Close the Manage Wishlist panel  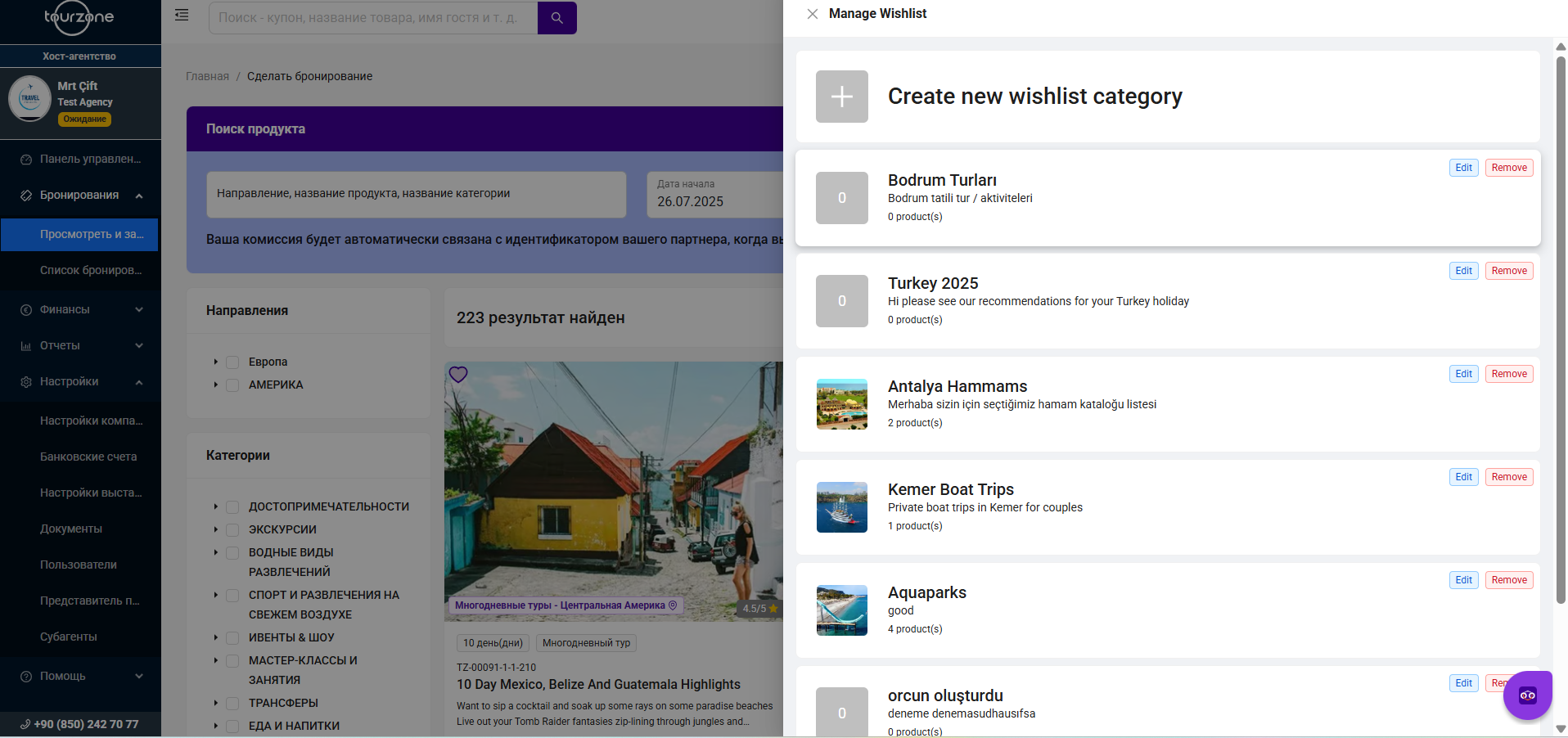click(x=812, y=14)
